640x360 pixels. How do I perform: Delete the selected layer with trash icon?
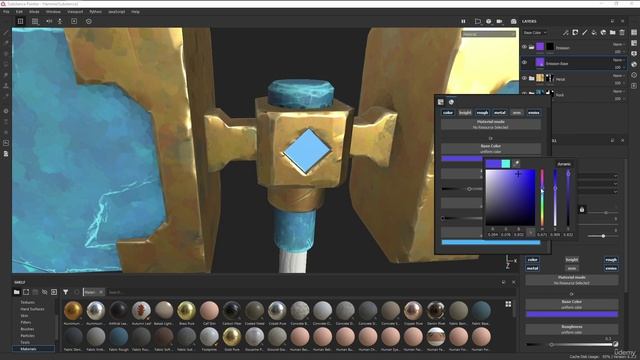tap(622, 33)
